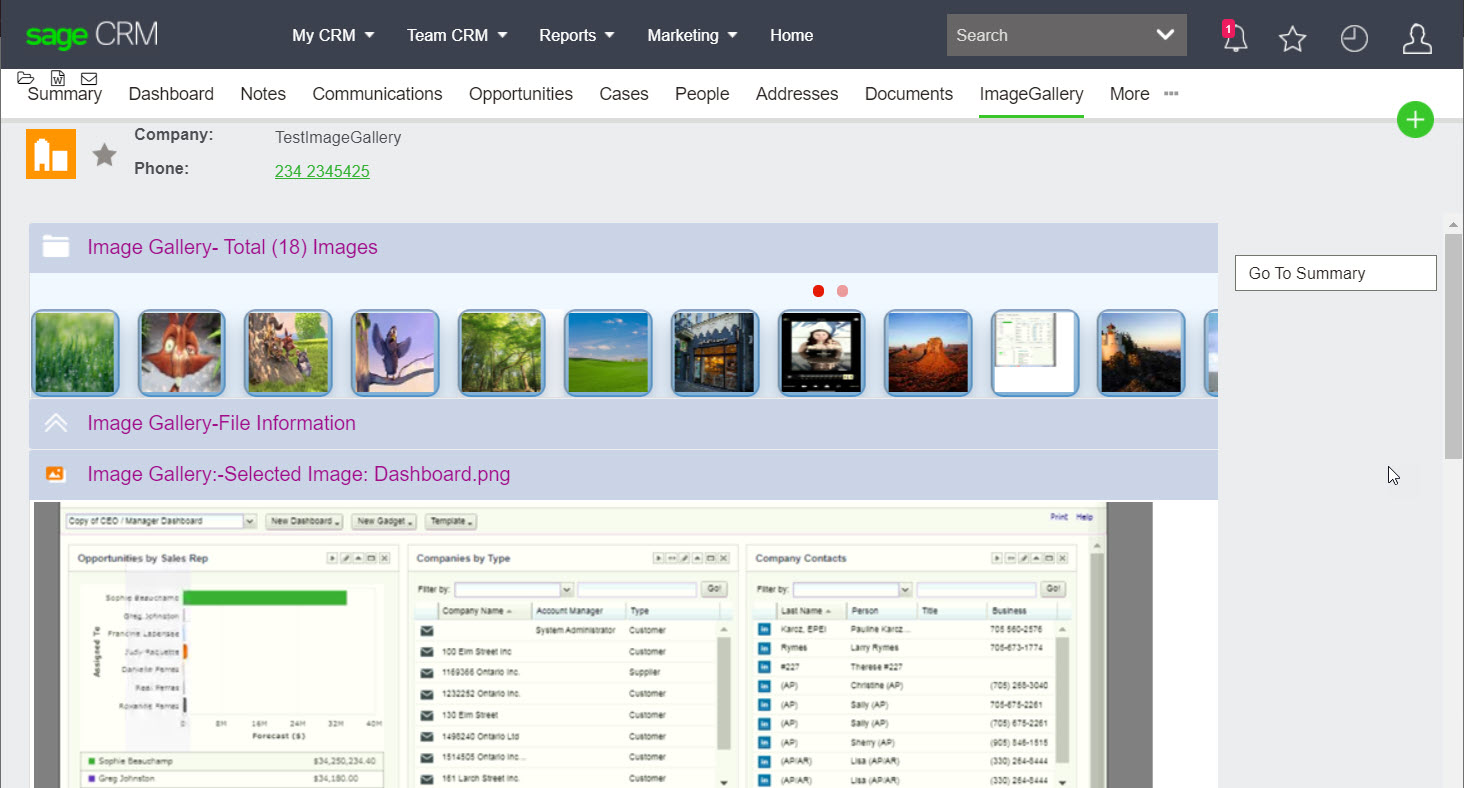1464x788 pixels.
Task: Go to Home in top navigation
Action: point(791,35)
